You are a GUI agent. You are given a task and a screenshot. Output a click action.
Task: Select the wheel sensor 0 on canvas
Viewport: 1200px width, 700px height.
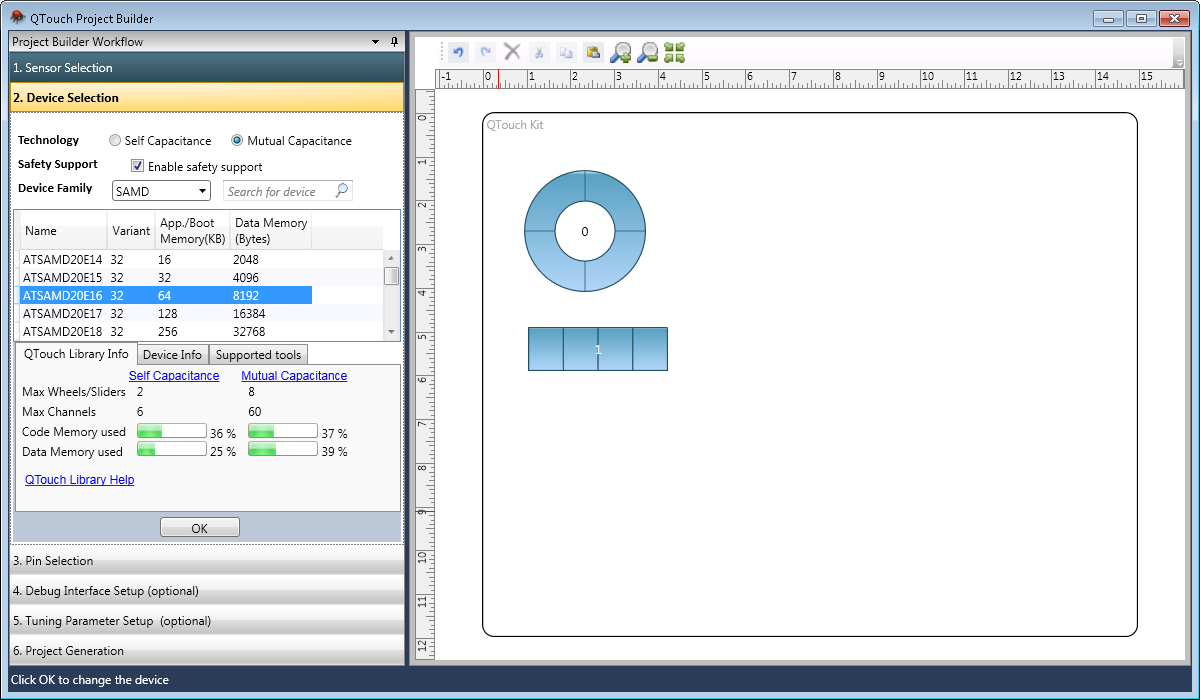tap(585, 231)
